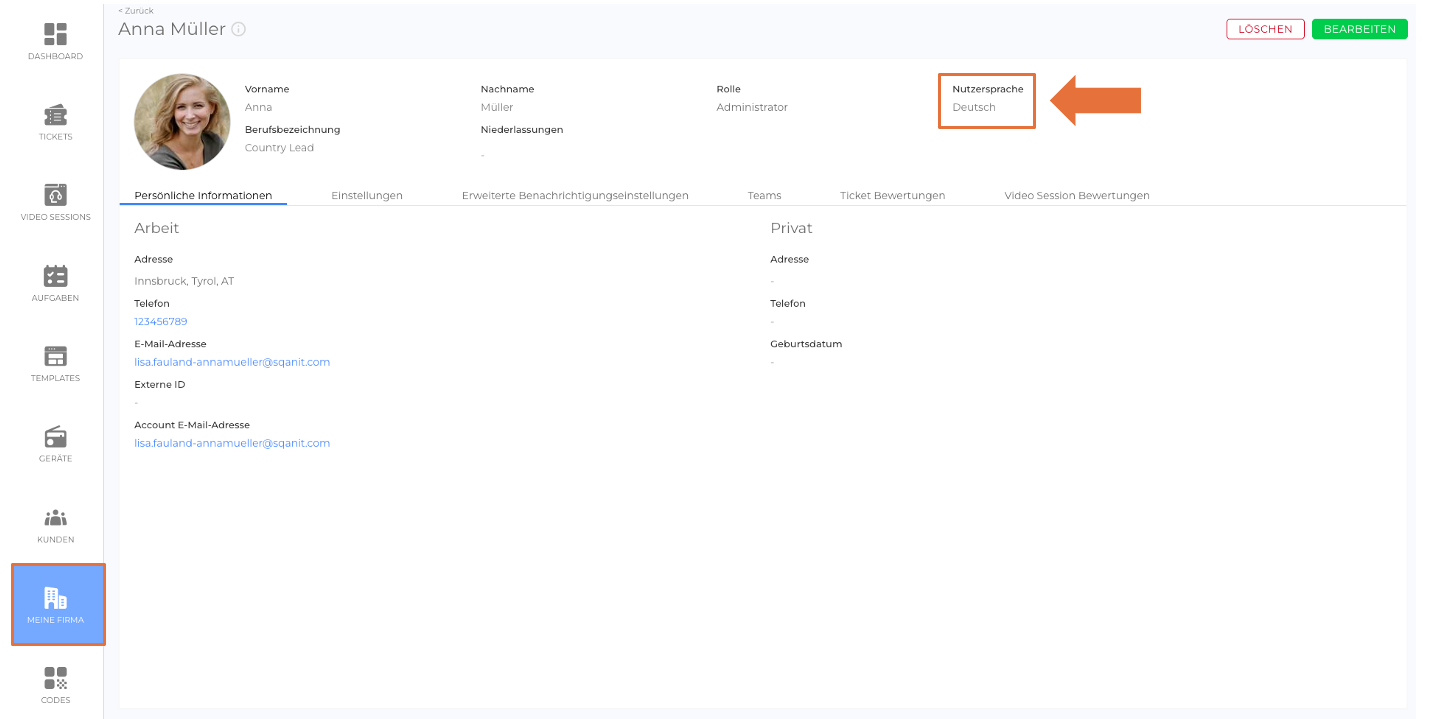Click the phone number 123456789 link
This screenshot has width=1429, height=719.
point(161,322)
